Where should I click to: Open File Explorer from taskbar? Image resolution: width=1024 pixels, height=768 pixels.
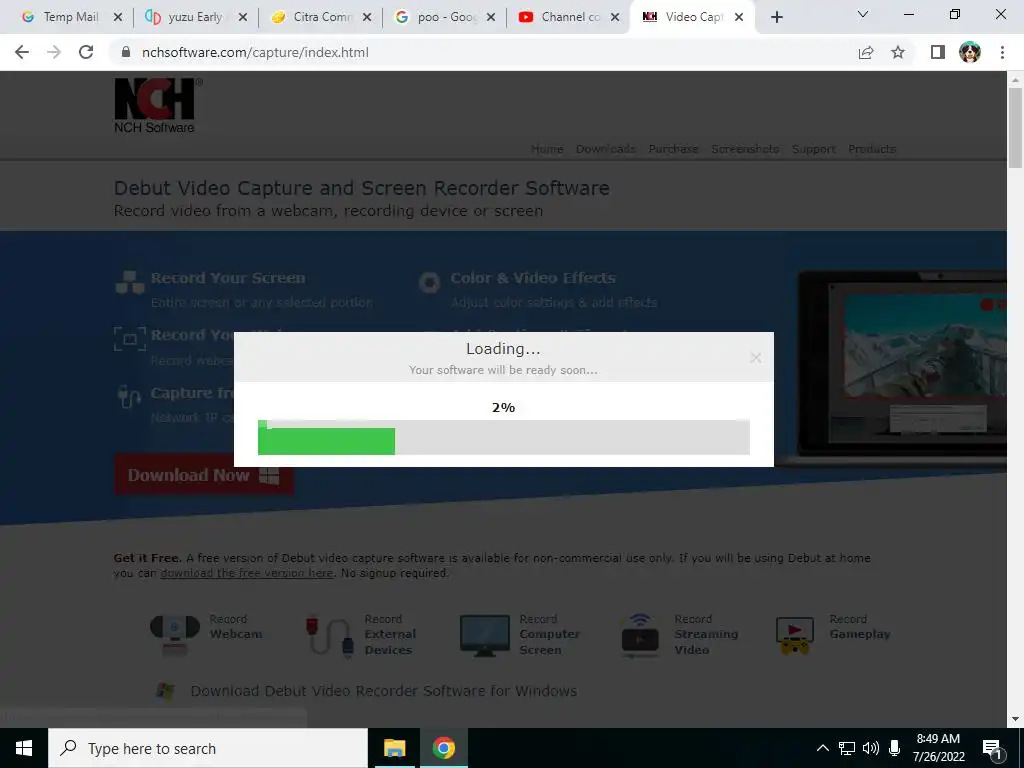pyautogui.click(x=394, y=748)
